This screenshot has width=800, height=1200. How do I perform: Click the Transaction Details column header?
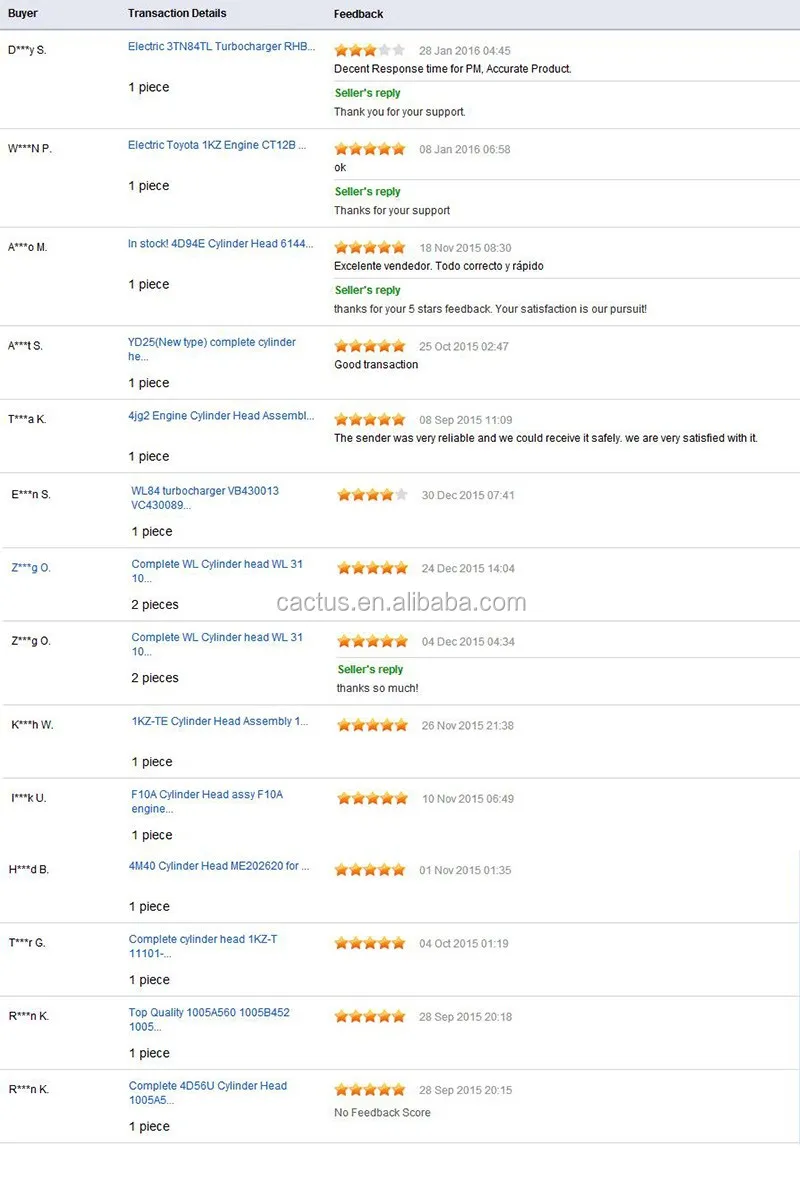177,13
